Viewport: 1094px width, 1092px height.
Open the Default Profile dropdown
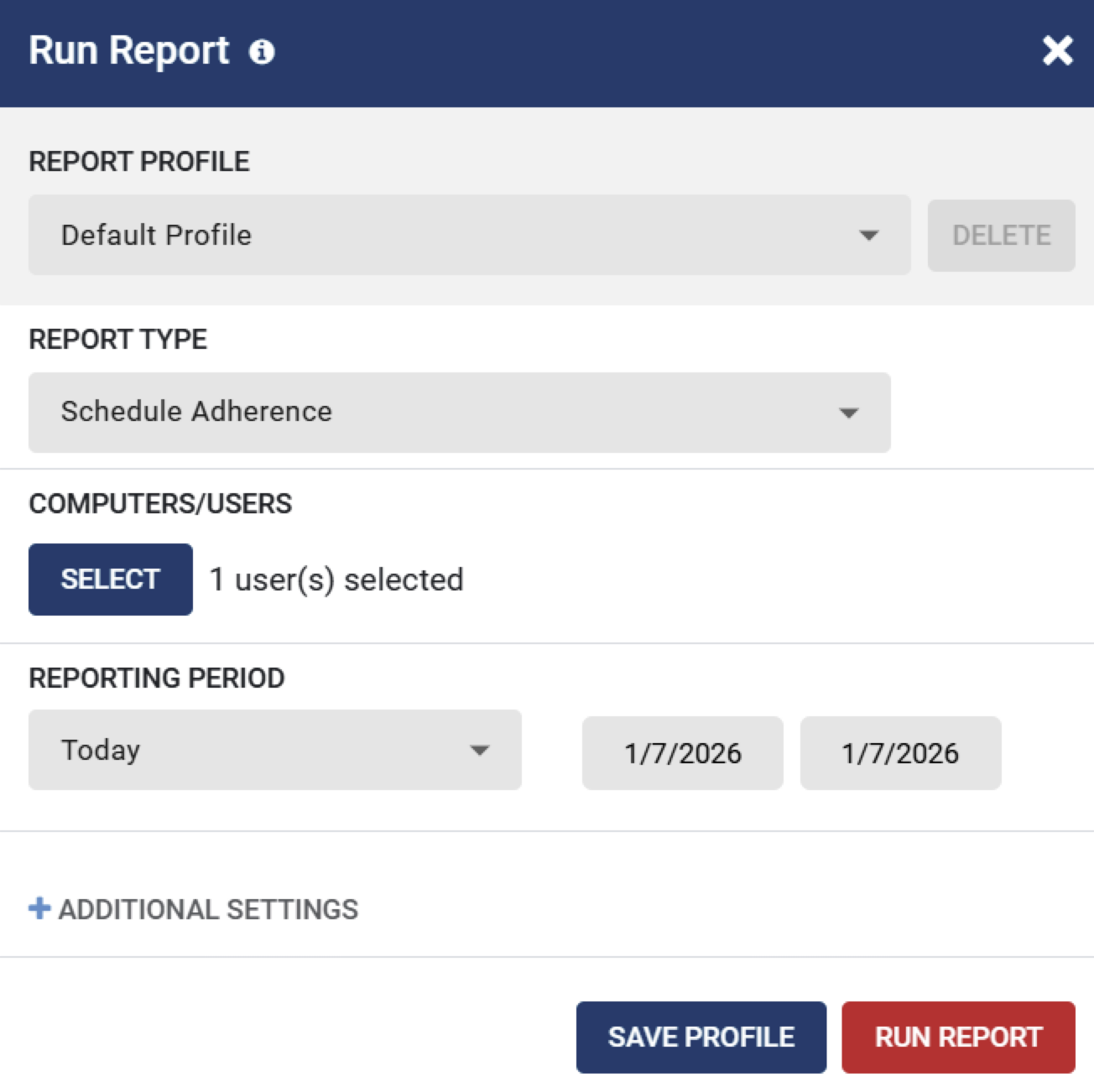(x=453, y=235)
